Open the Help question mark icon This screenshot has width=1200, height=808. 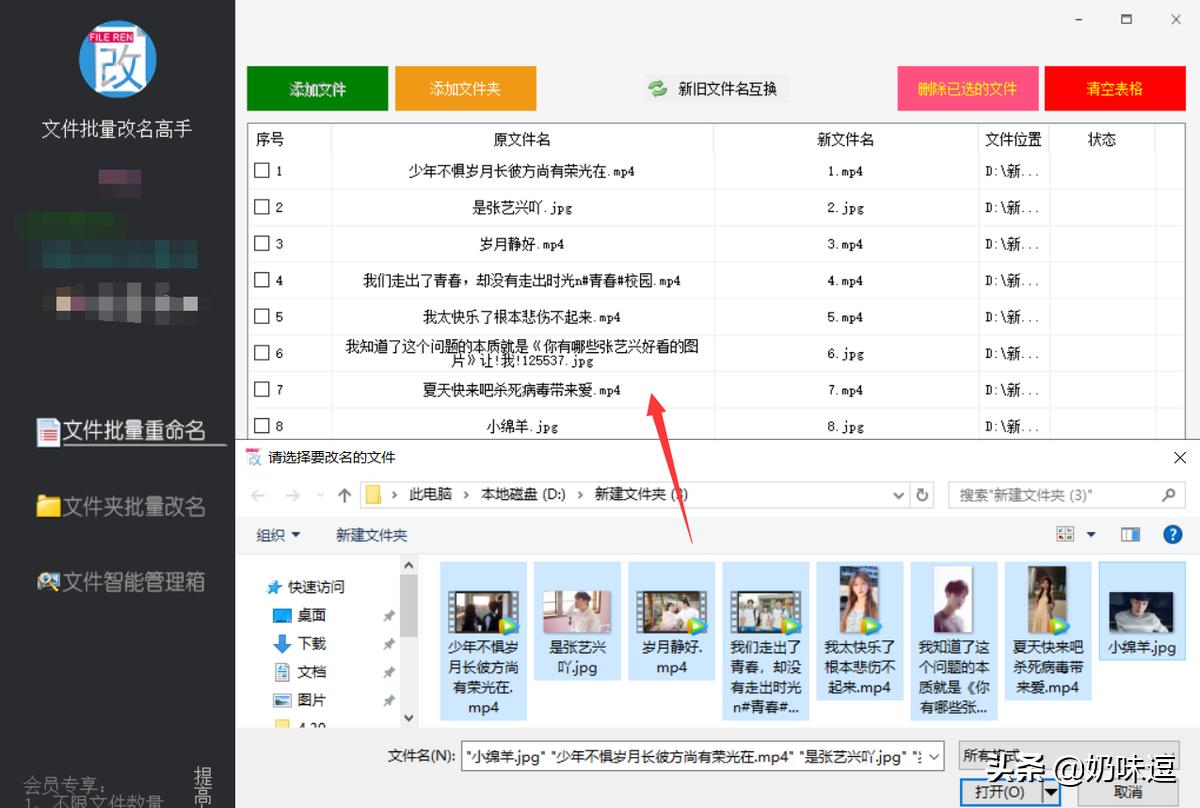tap(1172, 534)
